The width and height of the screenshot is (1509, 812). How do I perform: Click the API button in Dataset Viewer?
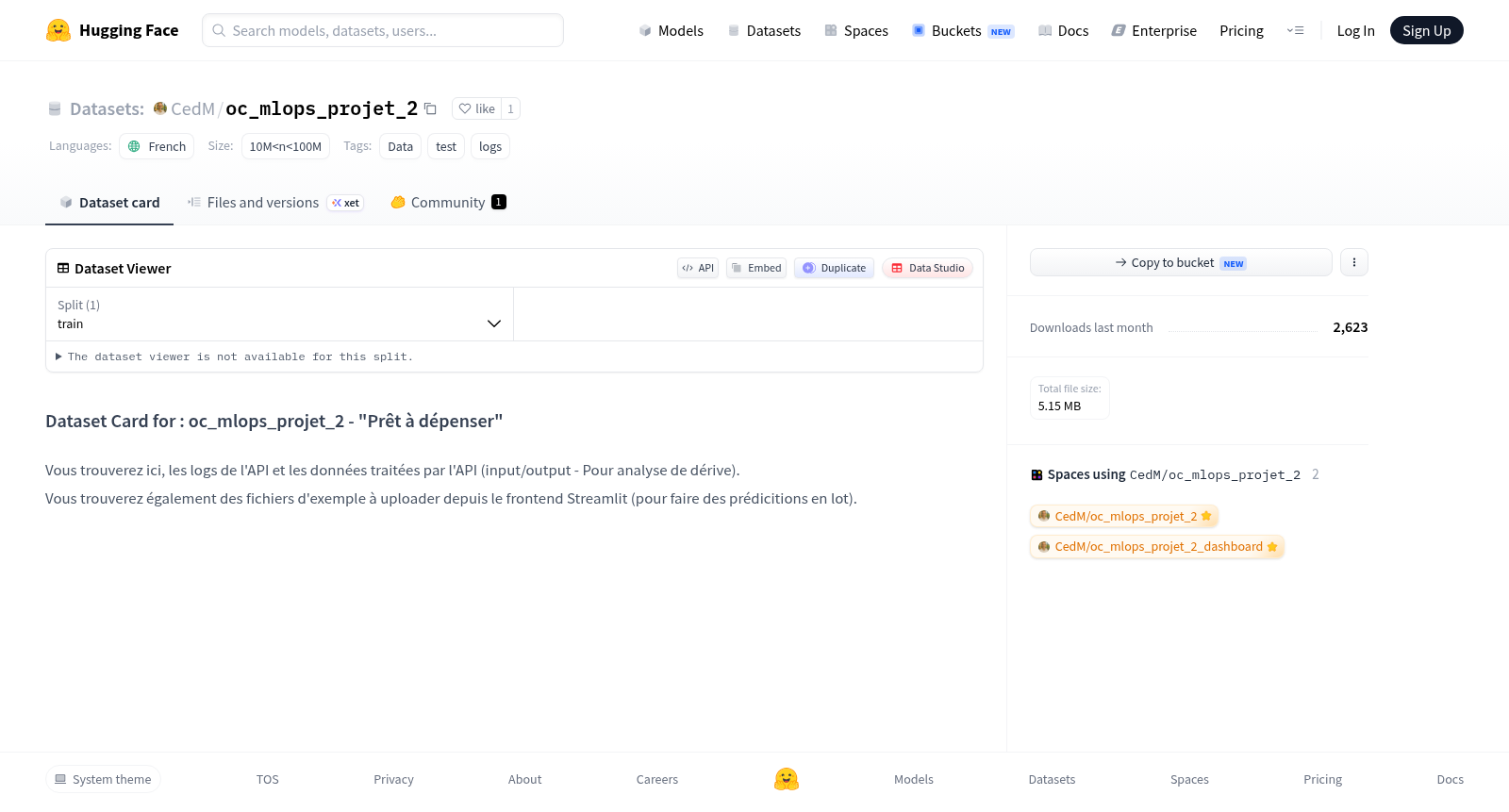click(x=698, y=268)
